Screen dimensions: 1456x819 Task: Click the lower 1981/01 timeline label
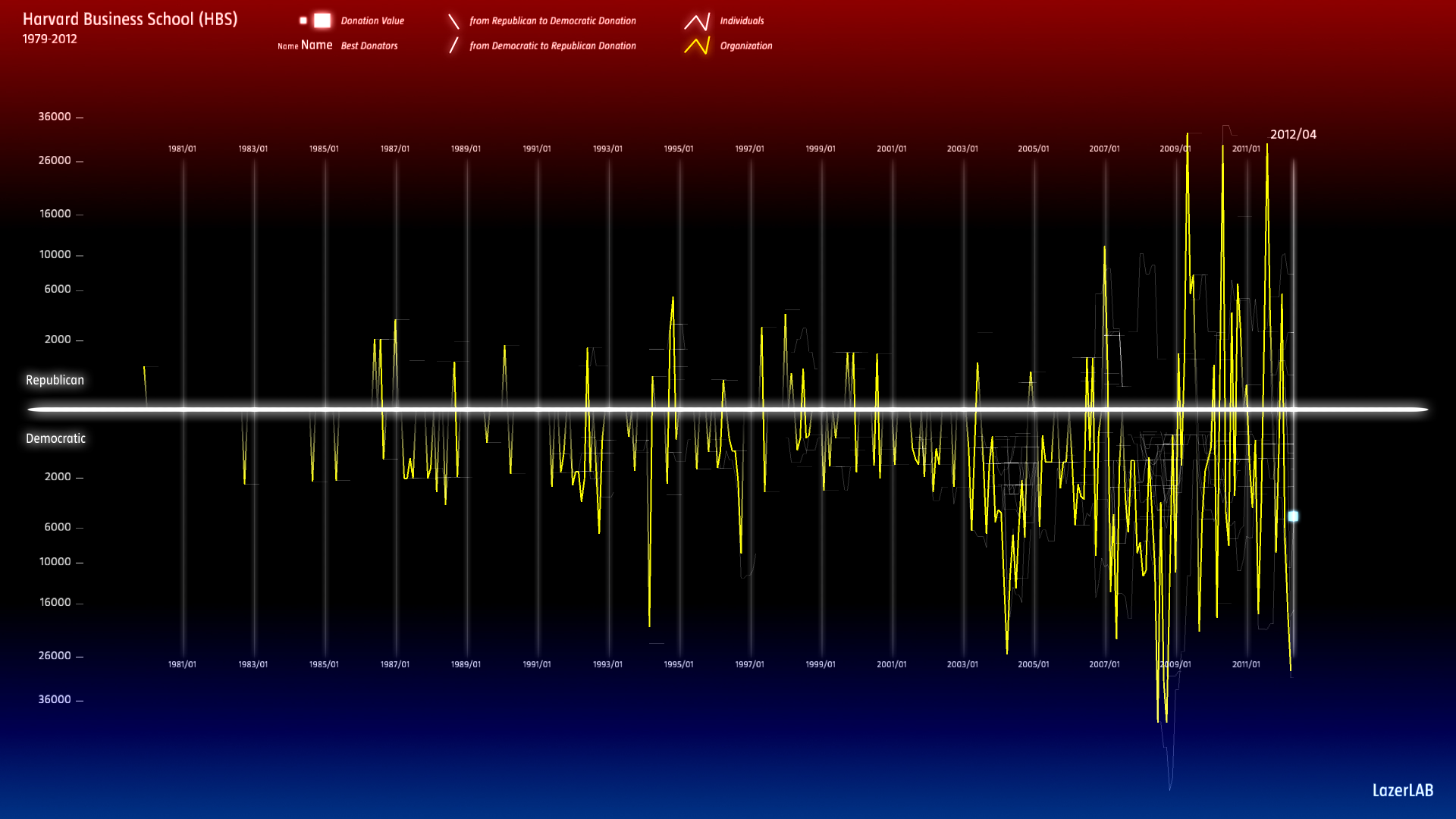click(182, 665)
